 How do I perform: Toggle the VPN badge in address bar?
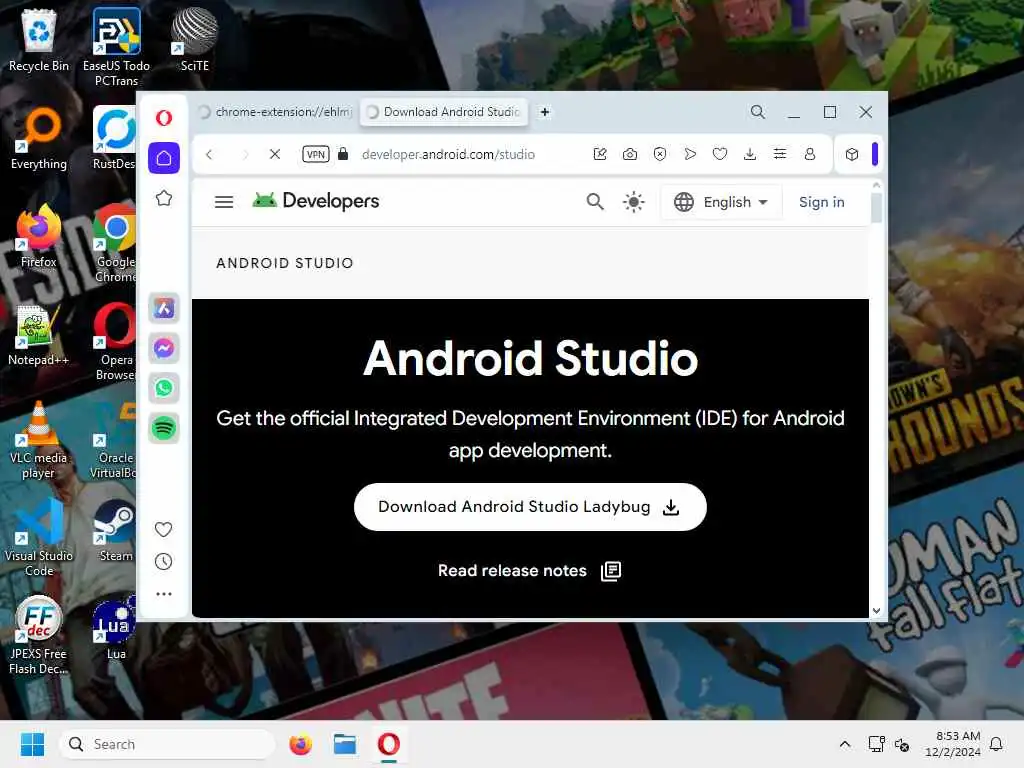pyautogui.click(x=315, y=154)
